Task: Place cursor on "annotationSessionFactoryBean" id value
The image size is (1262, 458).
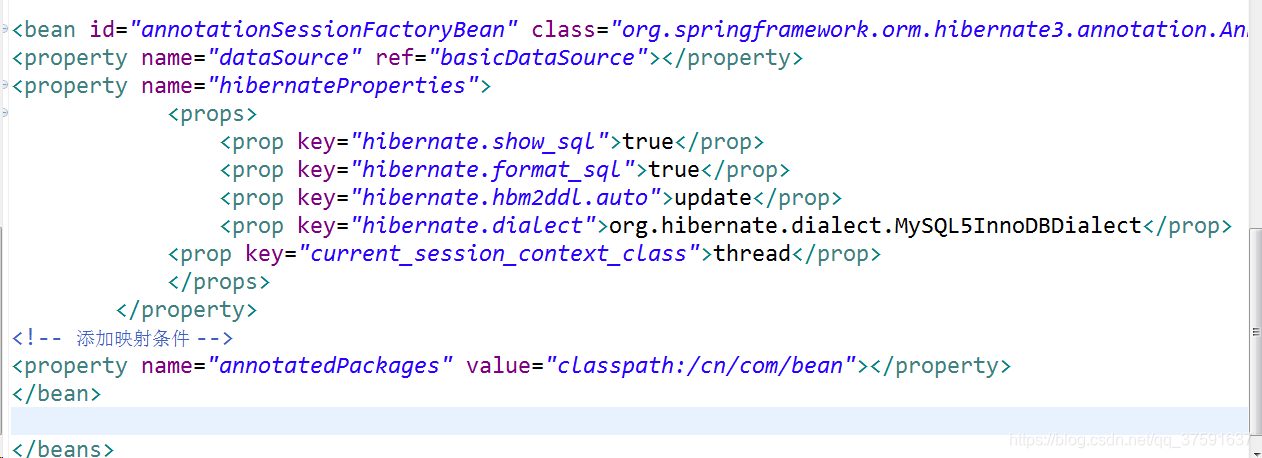Action: click(x=322, y=30)
